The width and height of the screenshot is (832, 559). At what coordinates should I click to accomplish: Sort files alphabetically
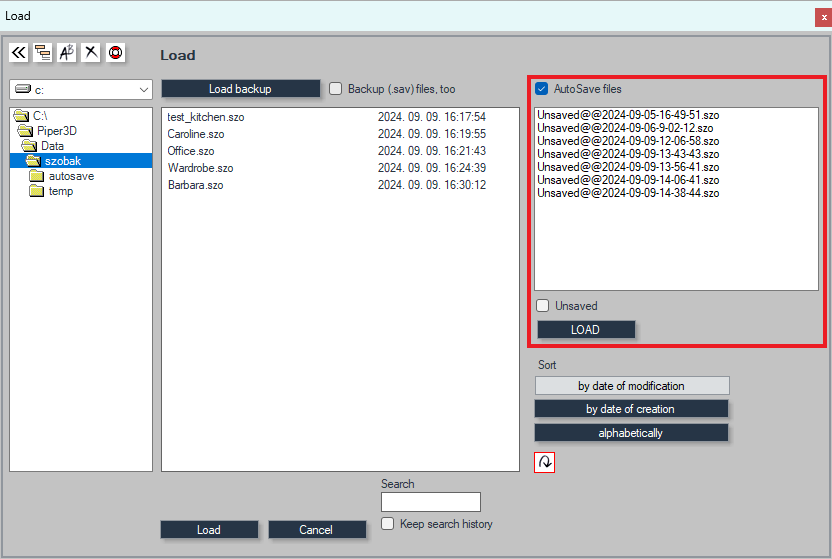(631, 433)
